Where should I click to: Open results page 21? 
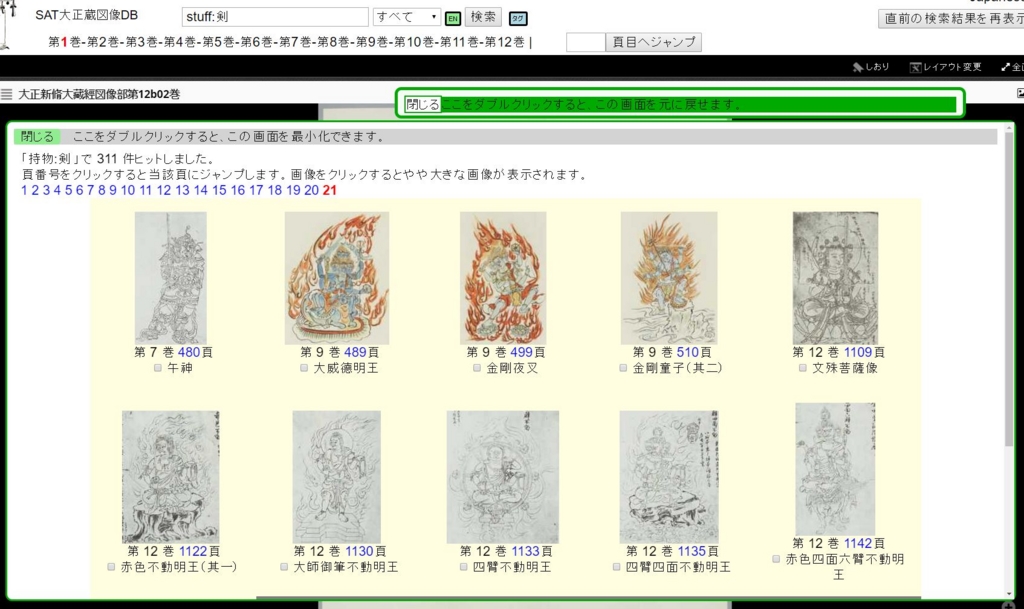point(330,190)
